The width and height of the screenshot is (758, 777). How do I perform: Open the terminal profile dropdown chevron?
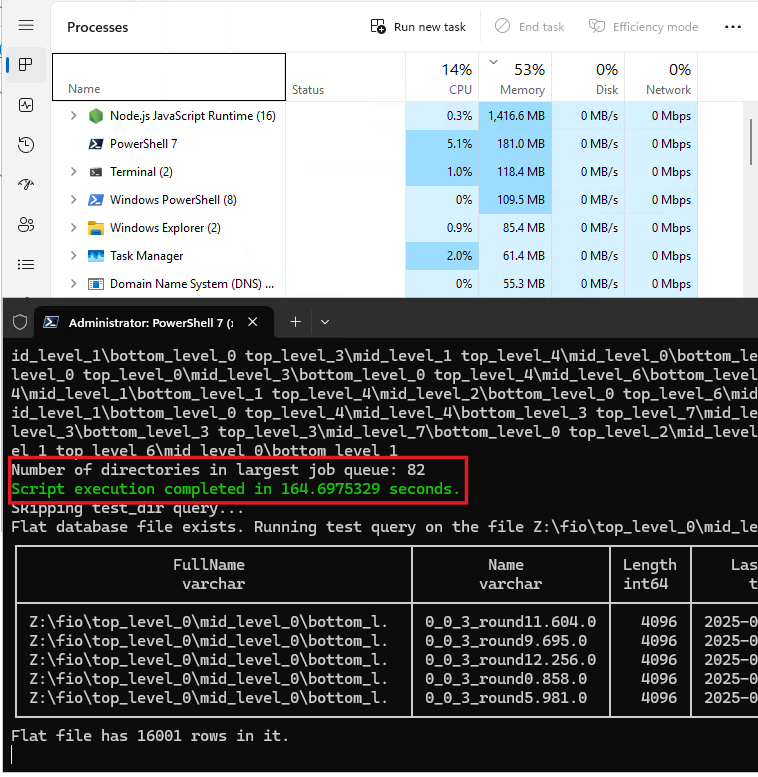coord(325,322)
